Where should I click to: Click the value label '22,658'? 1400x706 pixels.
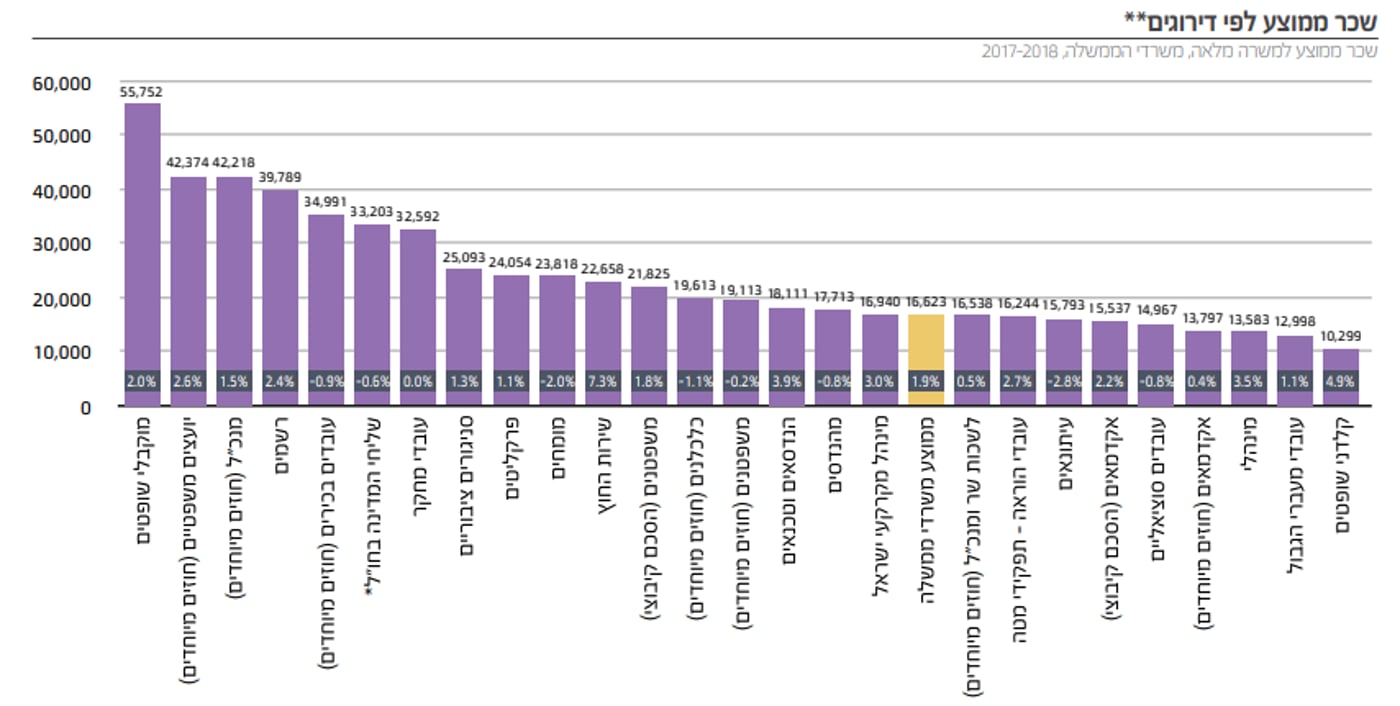click(x=603, y=270)
